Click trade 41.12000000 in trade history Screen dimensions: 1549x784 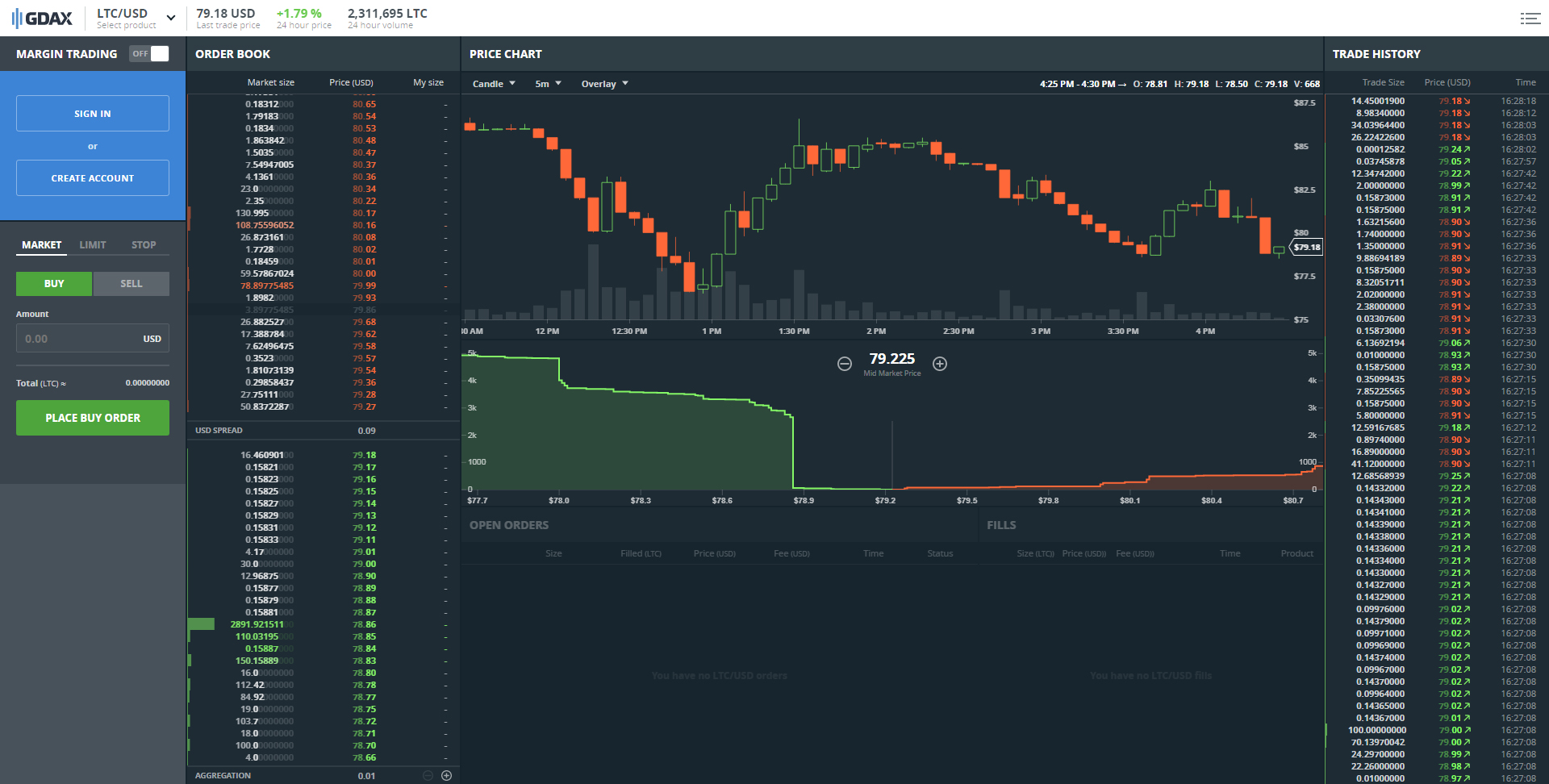click(1436, 464)
